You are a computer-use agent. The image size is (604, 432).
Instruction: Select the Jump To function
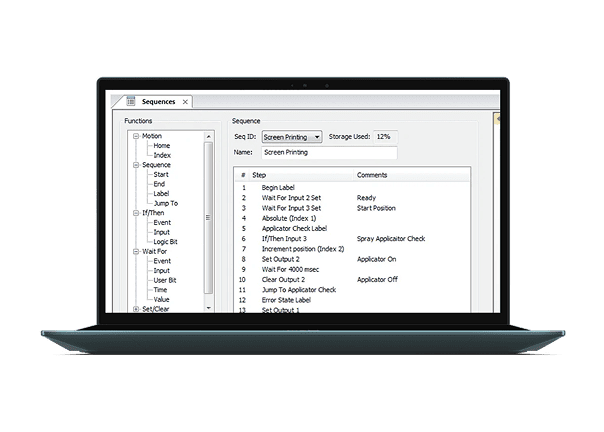(166, 203)
